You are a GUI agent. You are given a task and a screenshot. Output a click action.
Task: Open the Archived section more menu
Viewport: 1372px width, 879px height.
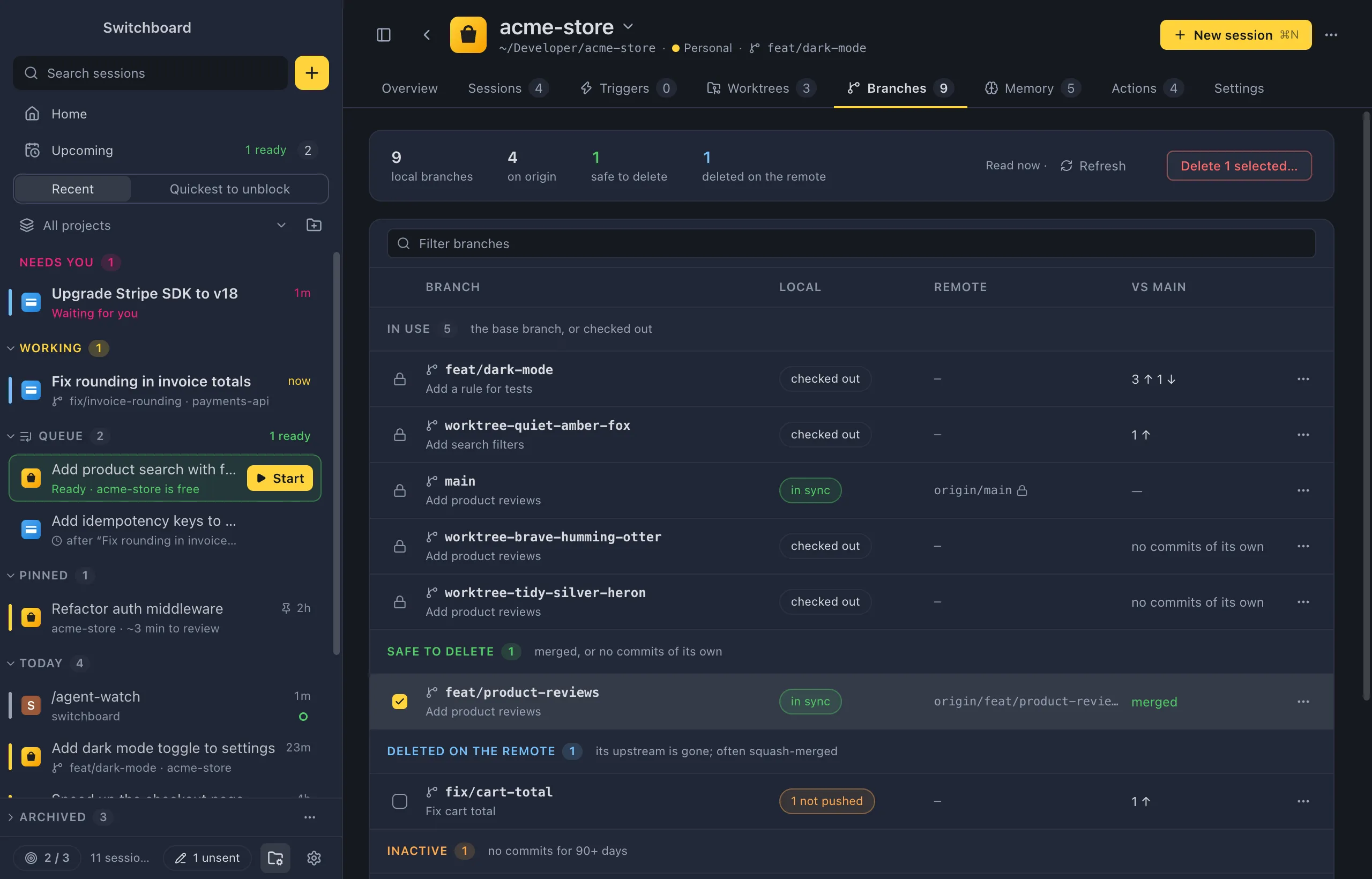[x=309, y=817]
